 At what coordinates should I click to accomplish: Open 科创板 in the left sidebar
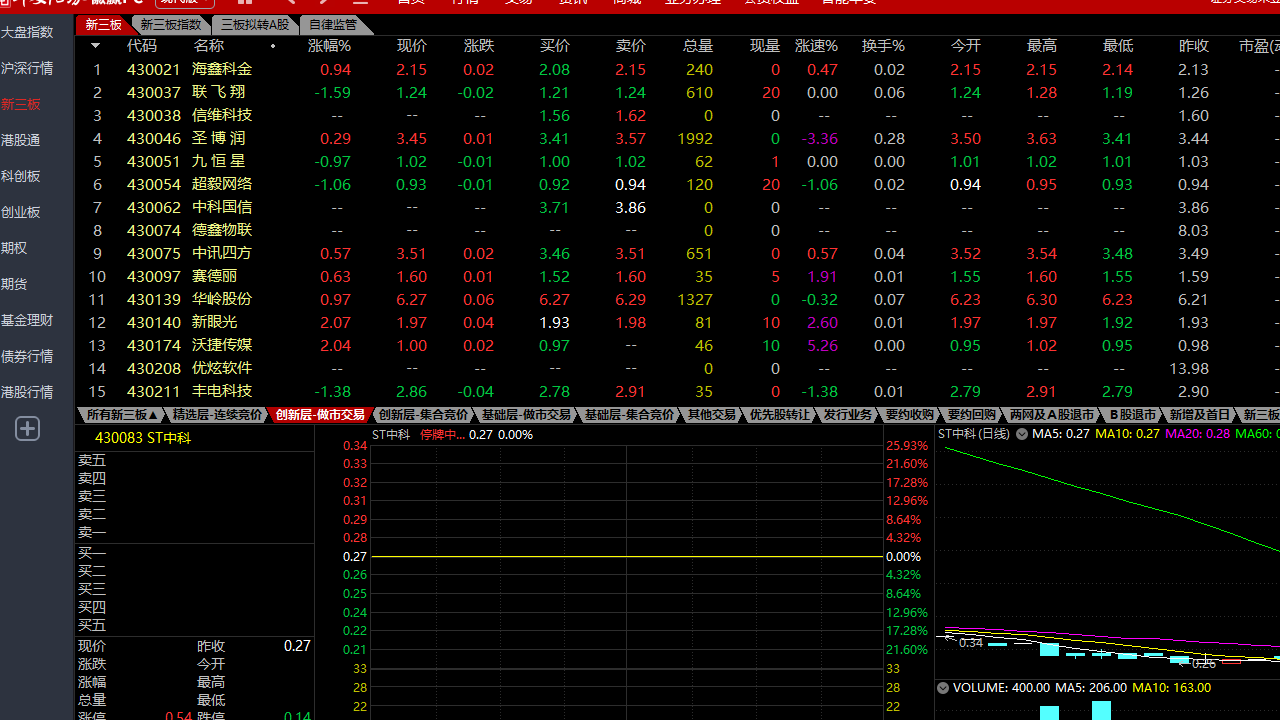coord(21,176)
